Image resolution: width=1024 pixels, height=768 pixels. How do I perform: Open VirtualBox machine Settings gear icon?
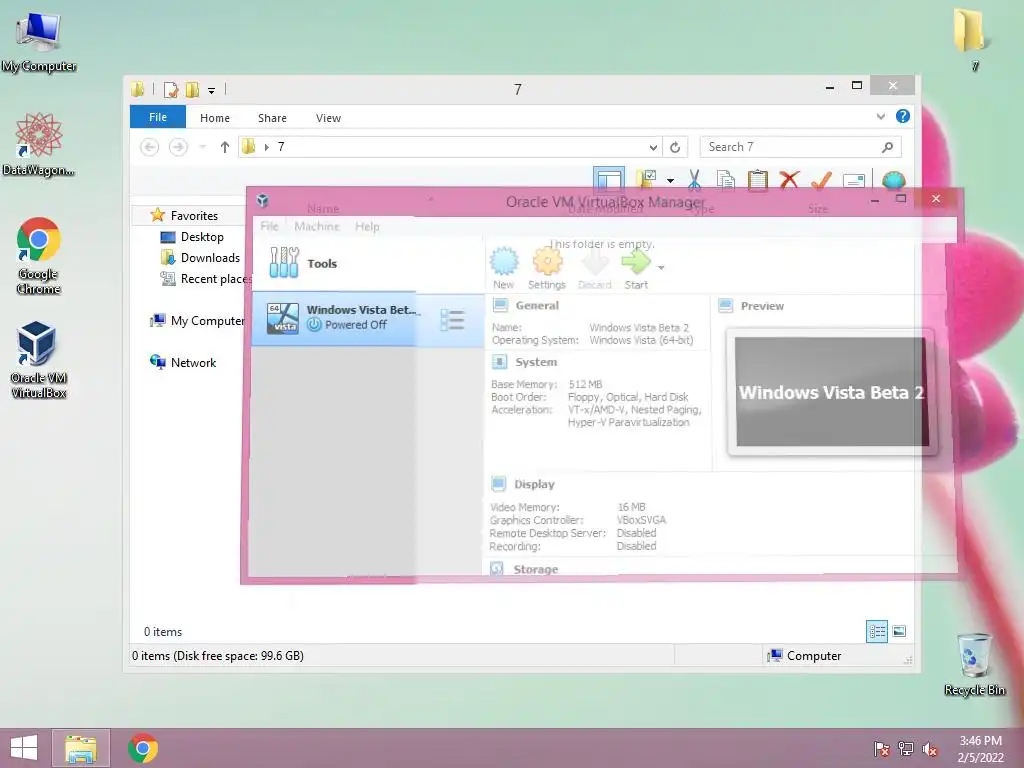(x=547, y=262)
